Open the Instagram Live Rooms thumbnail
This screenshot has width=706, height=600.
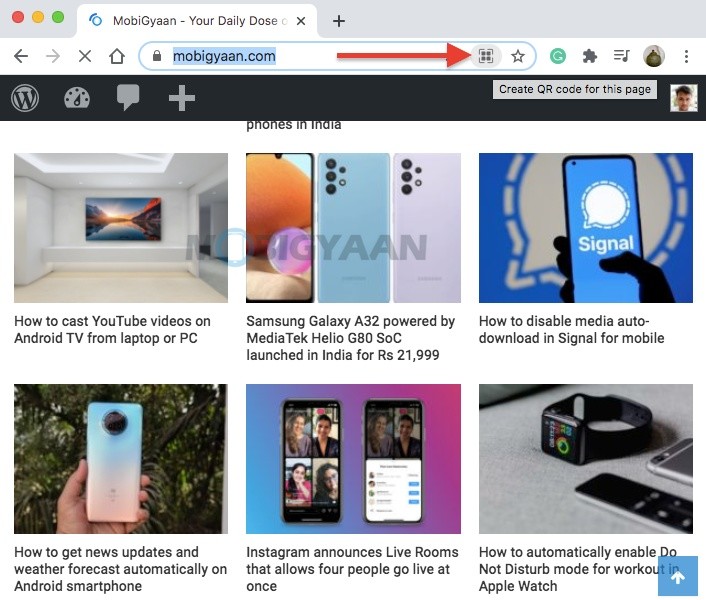click(x=353, y=459)
